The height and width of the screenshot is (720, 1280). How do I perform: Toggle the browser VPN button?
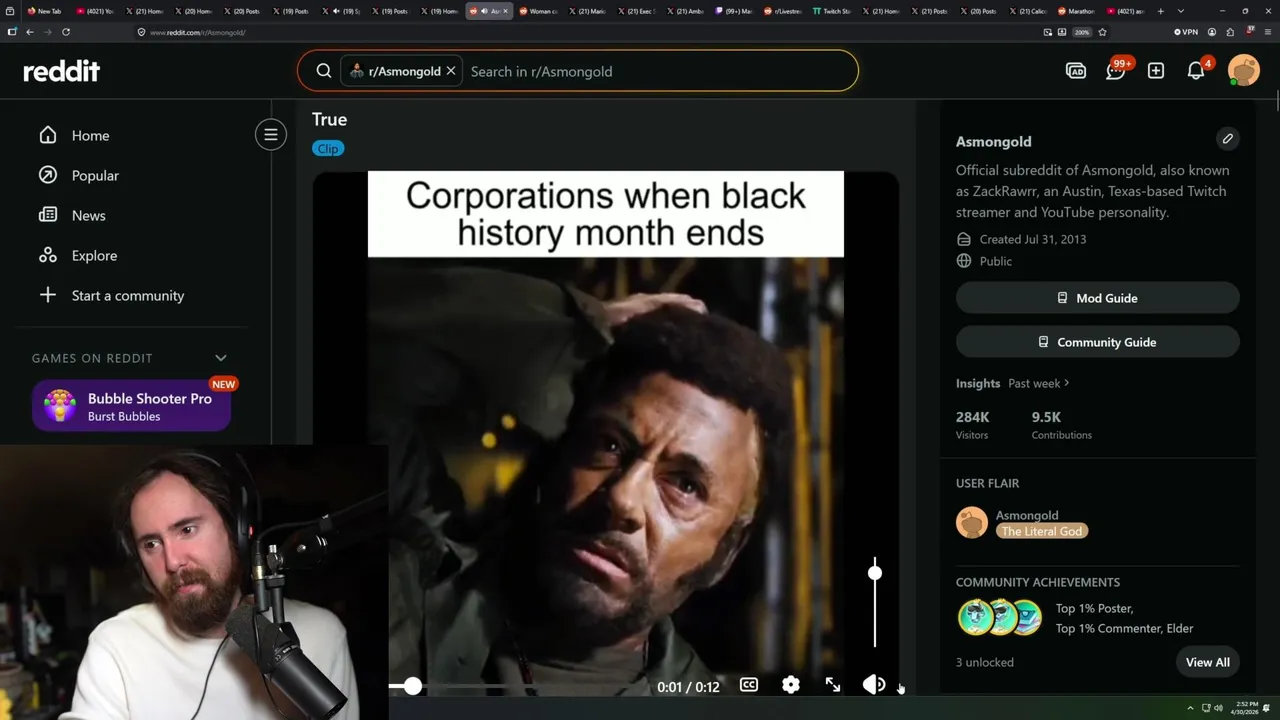[x=1186, y=32]
